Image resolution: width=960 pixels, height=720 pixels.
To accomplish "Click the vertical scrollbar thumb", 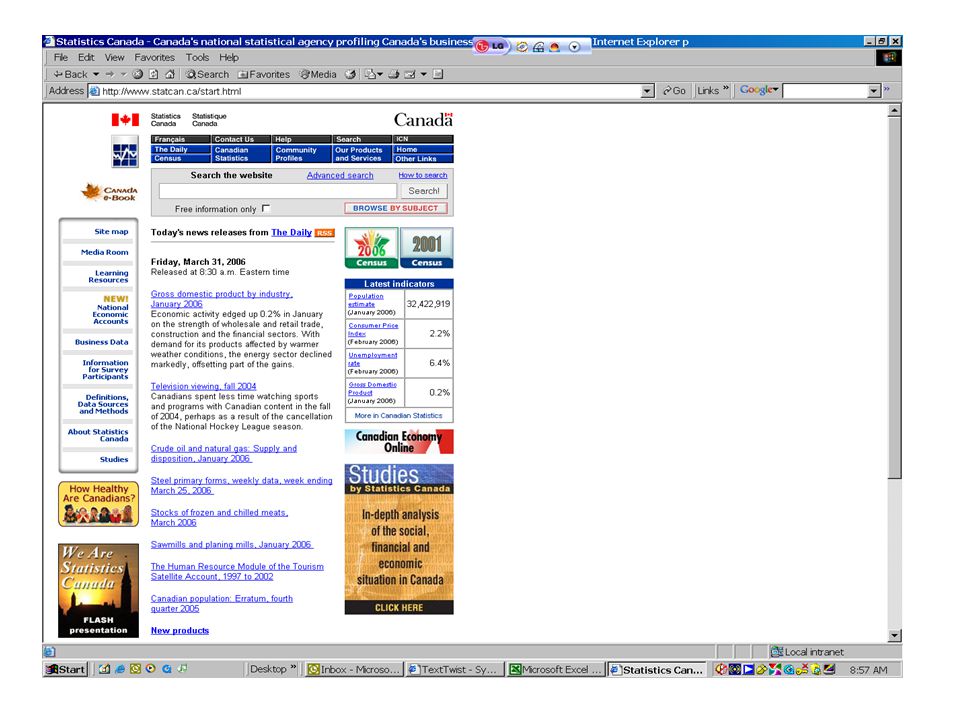I will click(x=894, y=298).
